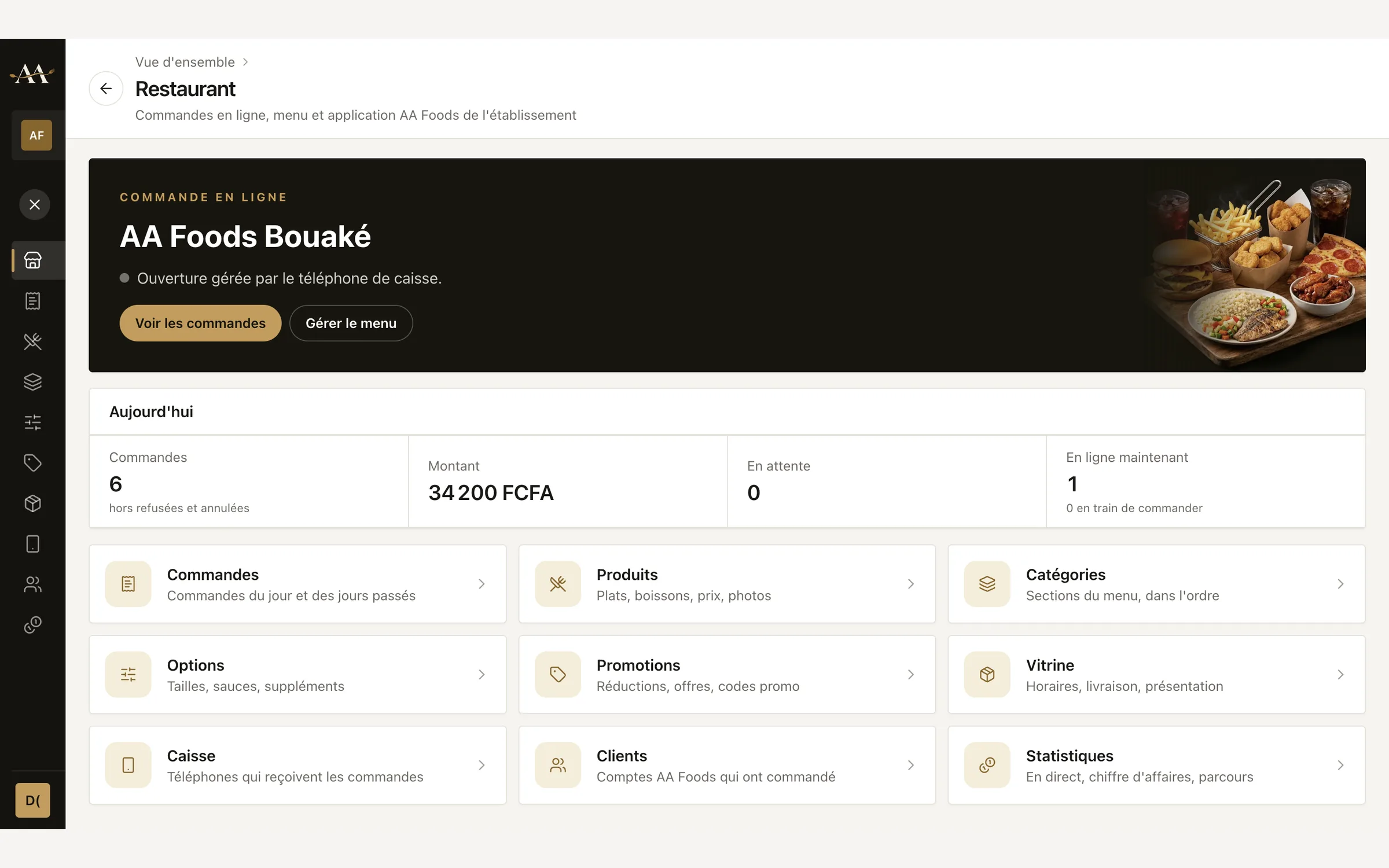Open the vitrine box sidebar icon
Viewport: 1389px width, 868px height.
point(33,503)
